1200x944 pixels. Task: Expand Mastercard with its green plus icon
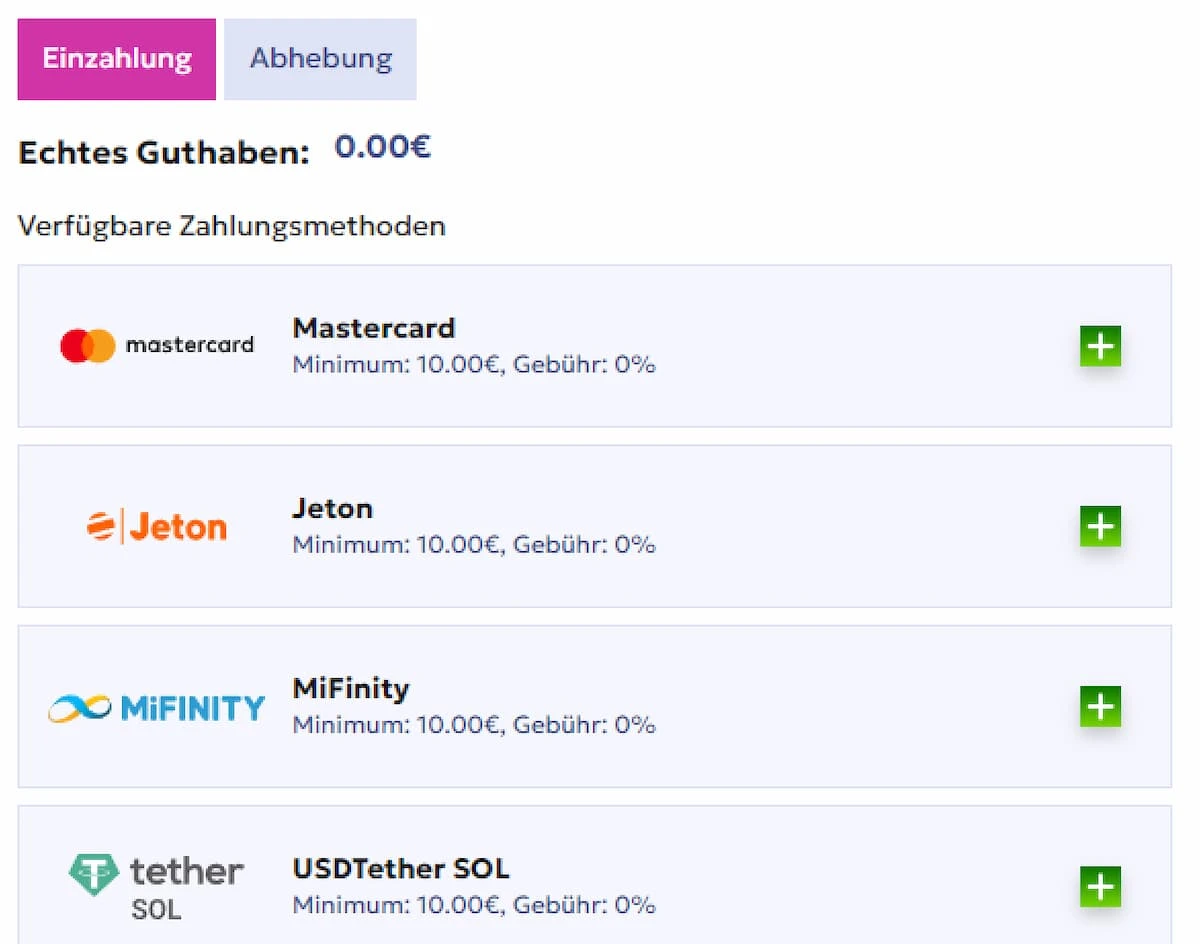click(1100, 347)
